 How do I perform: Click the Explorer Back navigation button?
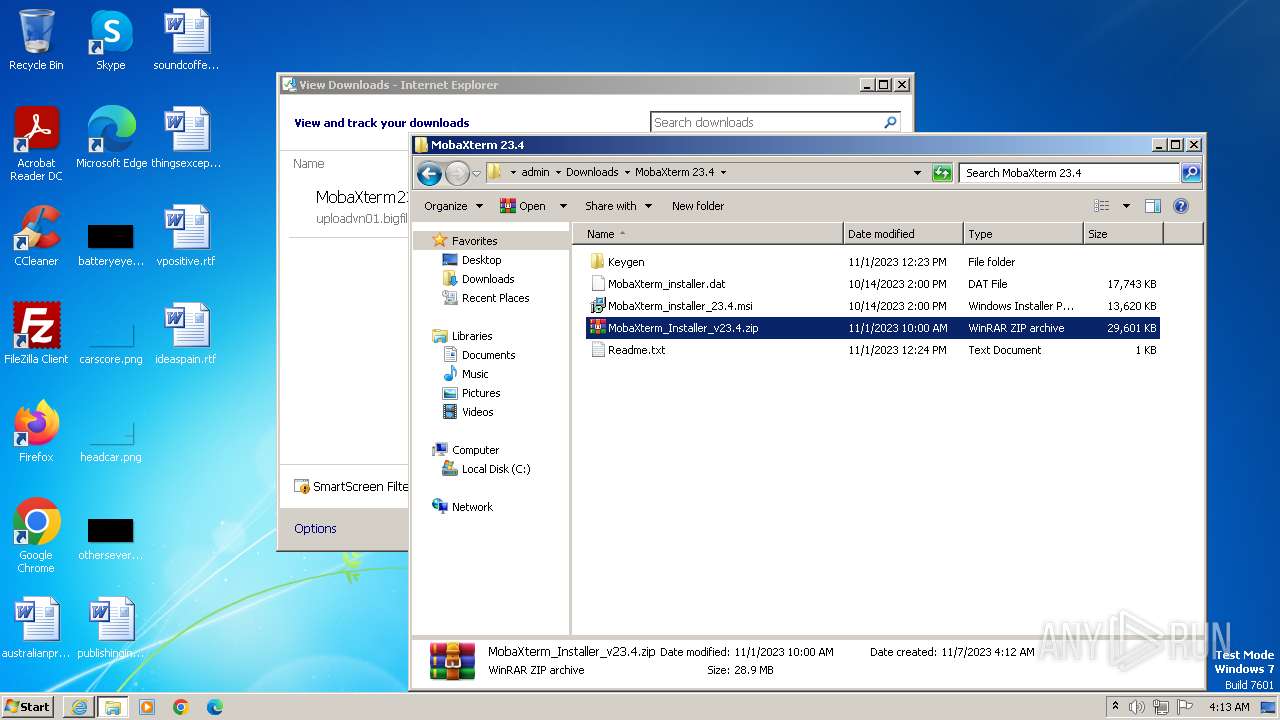tap(429, 173)
